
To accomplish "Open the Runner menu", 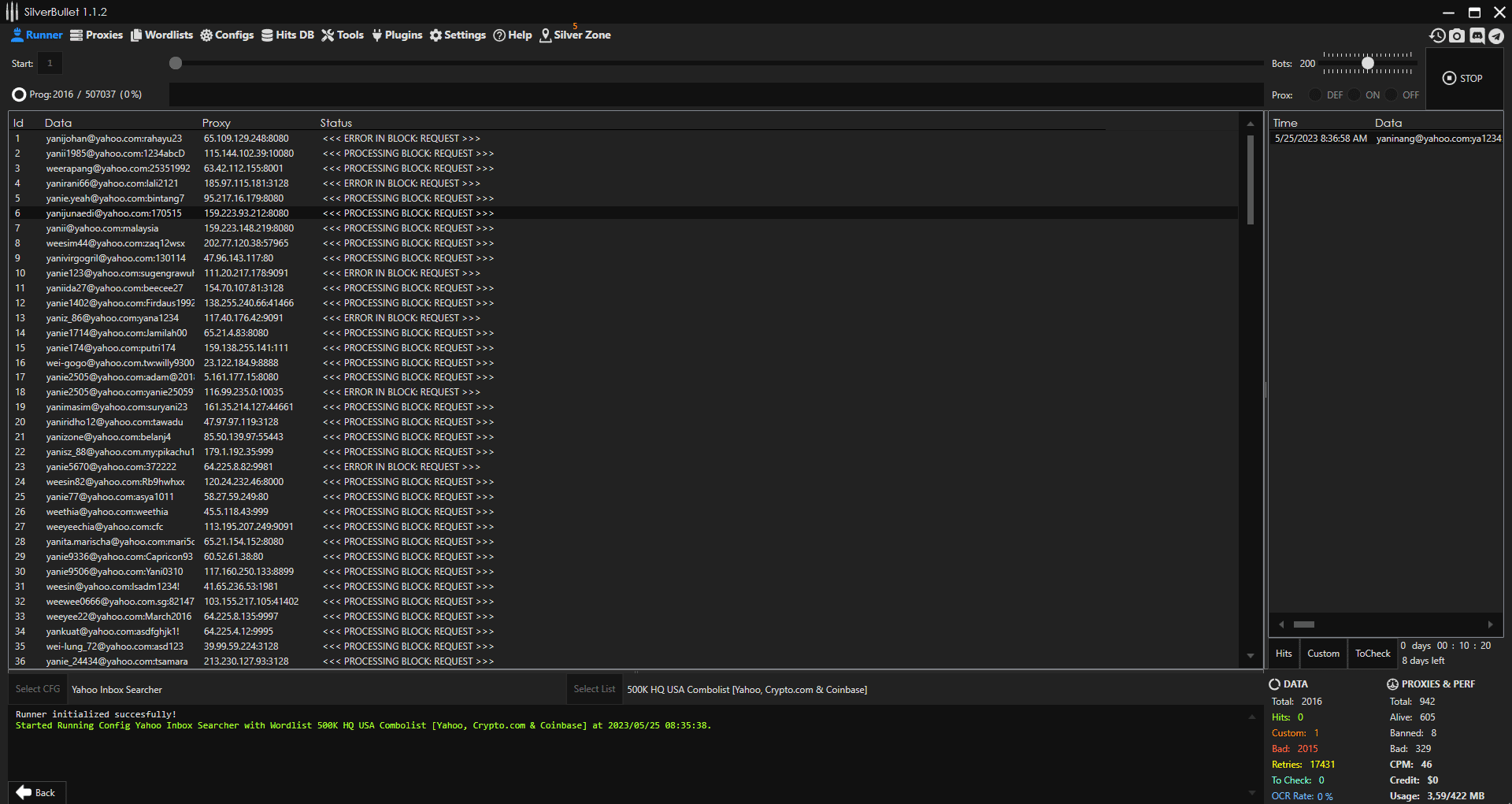I will coord(37,35).
